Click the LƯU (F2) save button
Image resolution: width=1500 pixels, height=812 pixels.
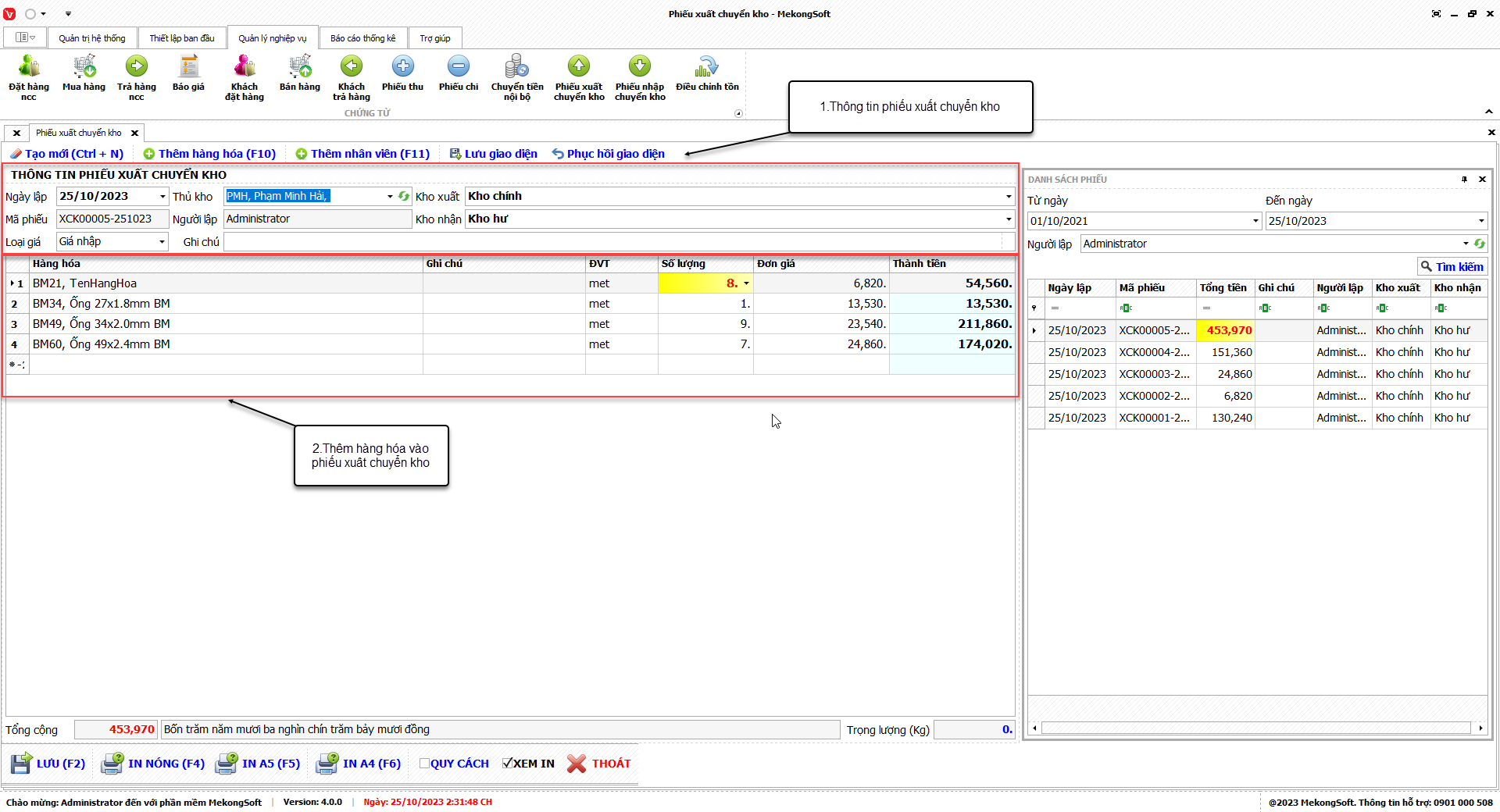48,764
